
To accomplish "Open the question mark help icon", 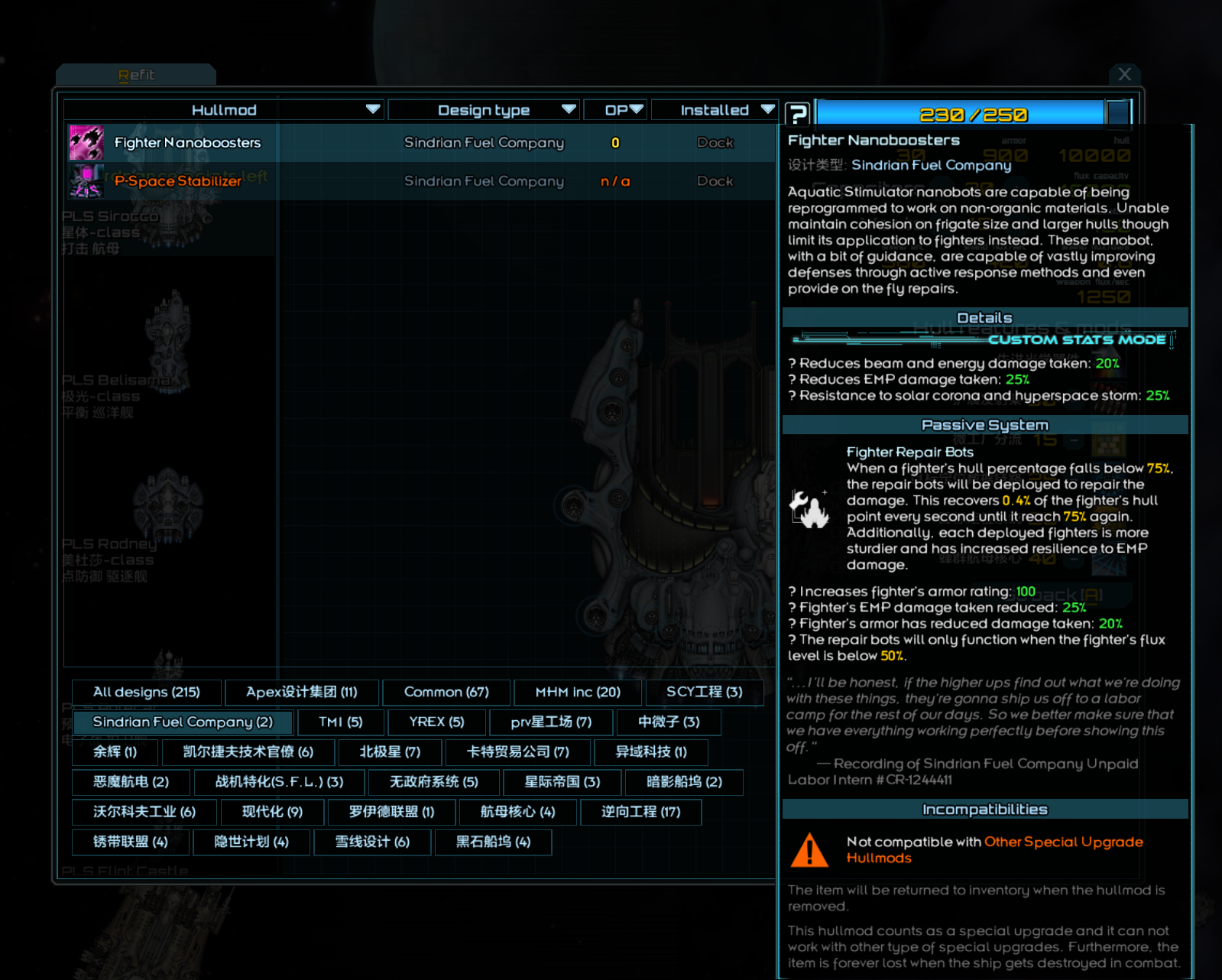I will 797,114.
